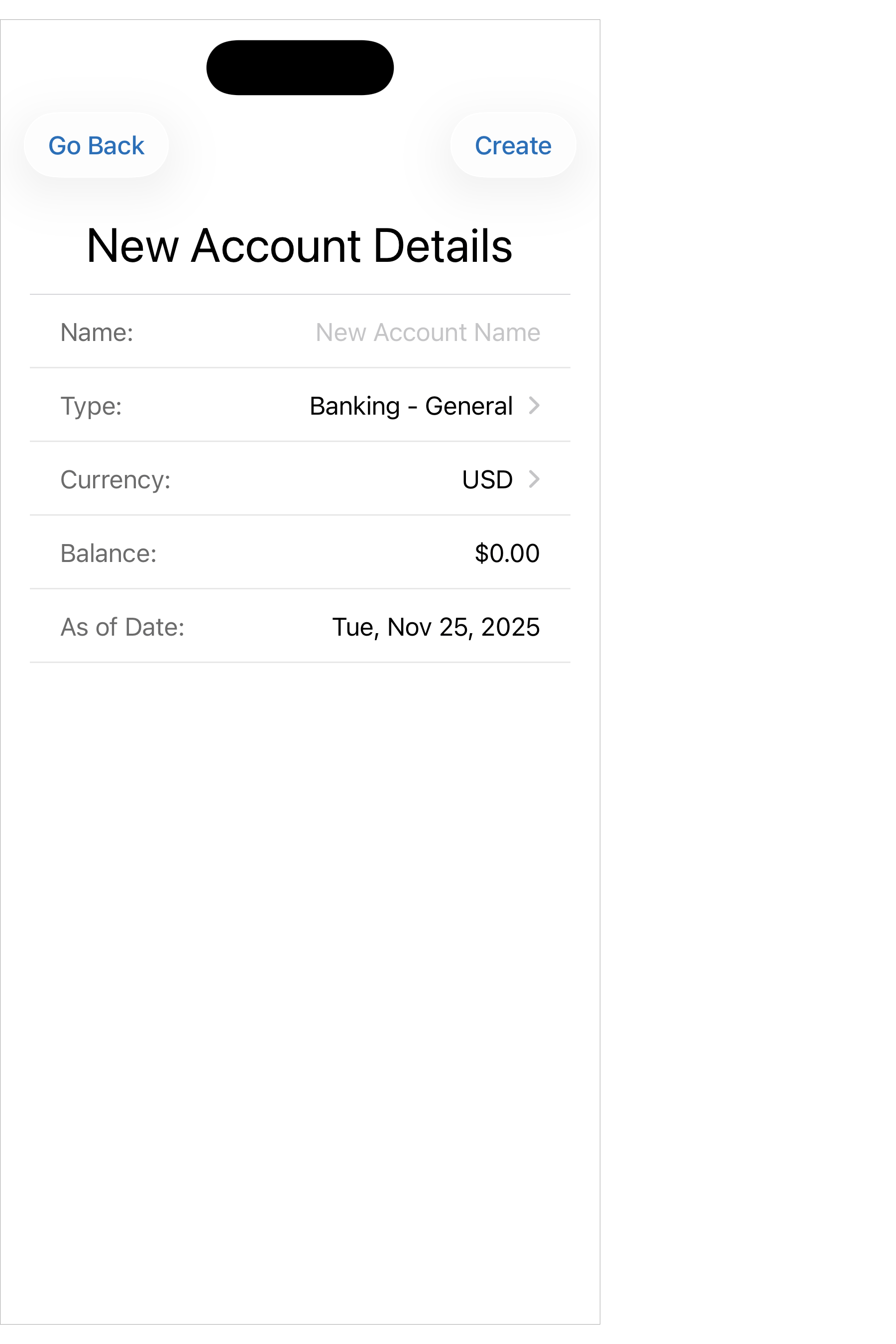Open the Tue, Nov 25, 2025 date picker

(436, 627)
